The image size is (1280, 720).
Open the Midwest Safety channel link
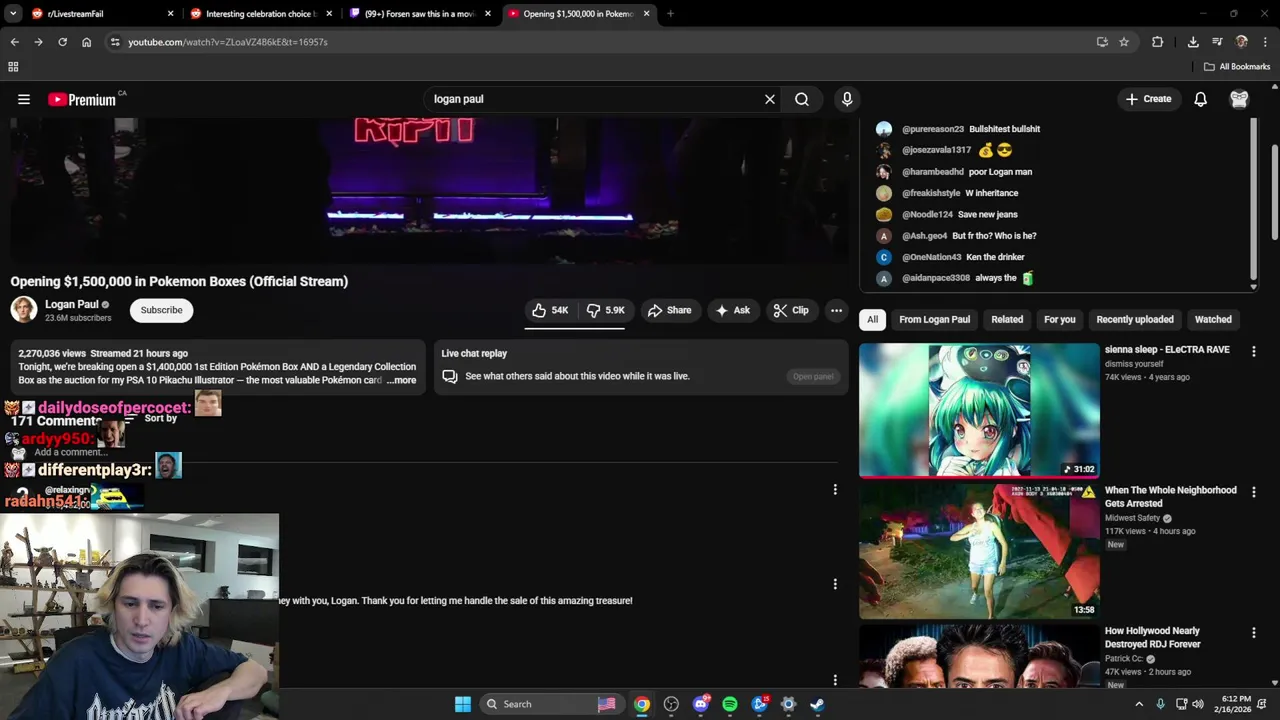click(1132, 518)
